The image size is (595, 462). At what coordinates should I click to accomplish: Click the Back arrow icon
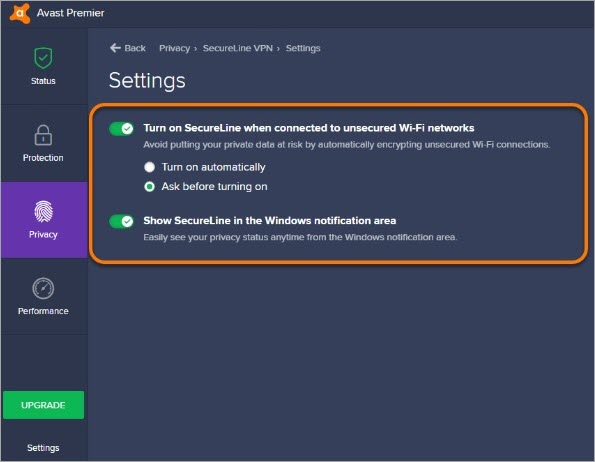tap(115, 48)
